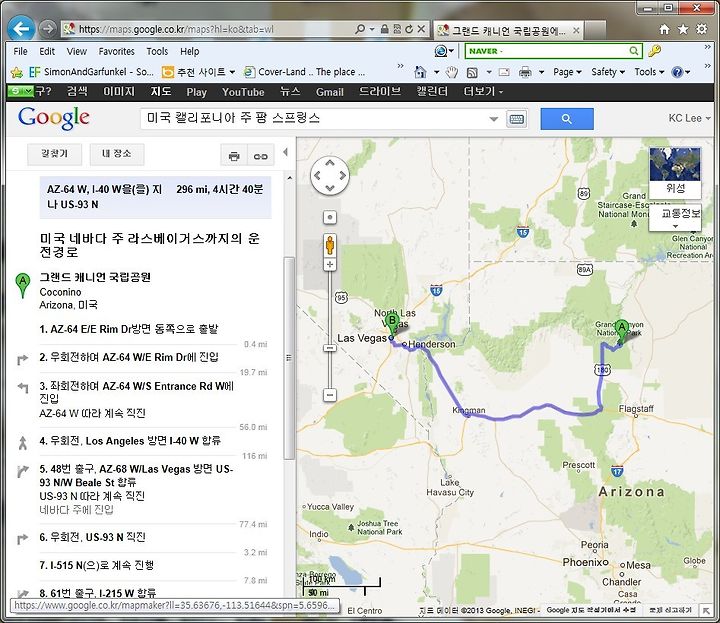Image resolution: width=720 pixels, height=623 pixels.
Task: Click the my-location button on map
Action: (x=330, y=217)
